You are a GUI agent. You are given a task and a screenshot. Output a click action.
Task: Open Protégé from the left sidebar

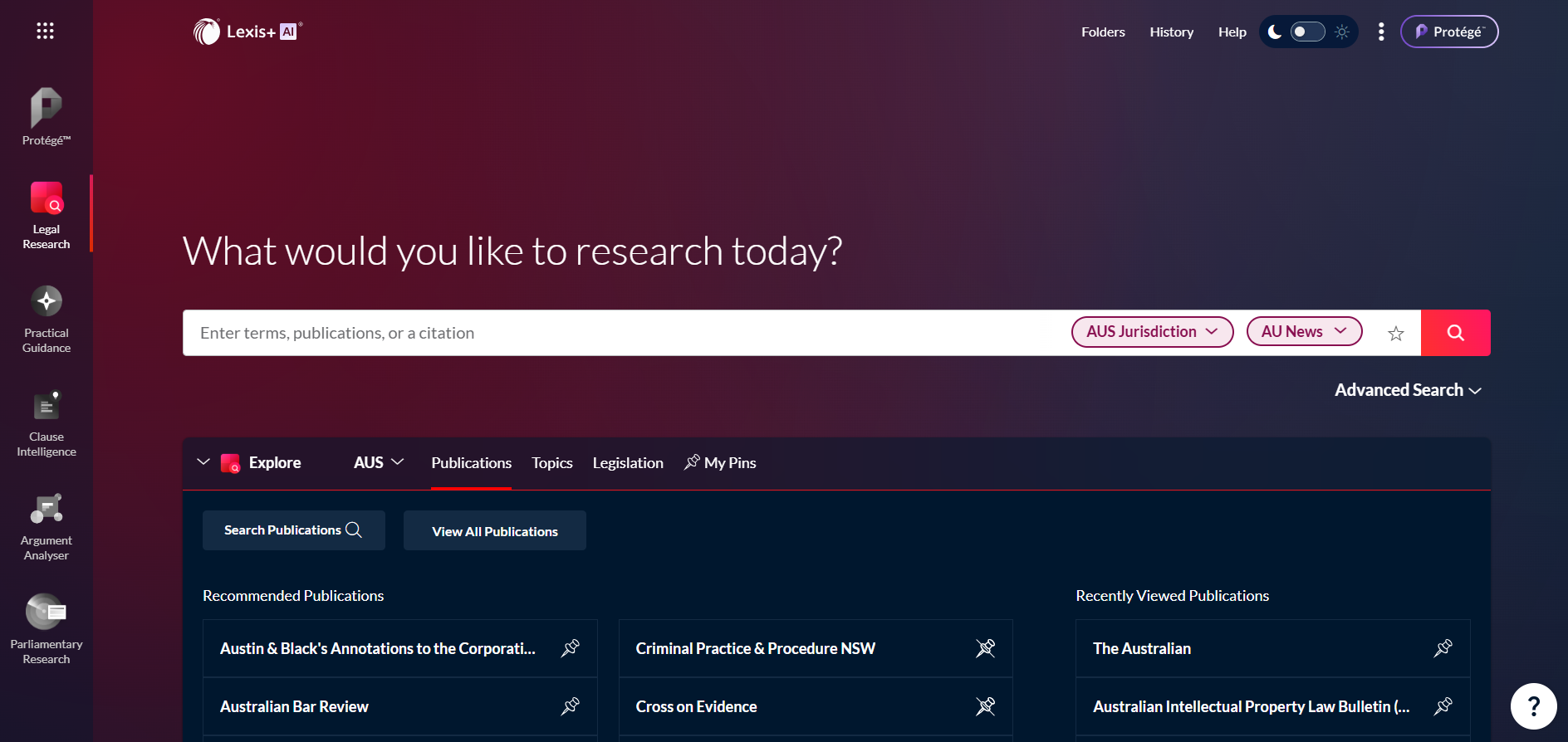click(47, 117)
